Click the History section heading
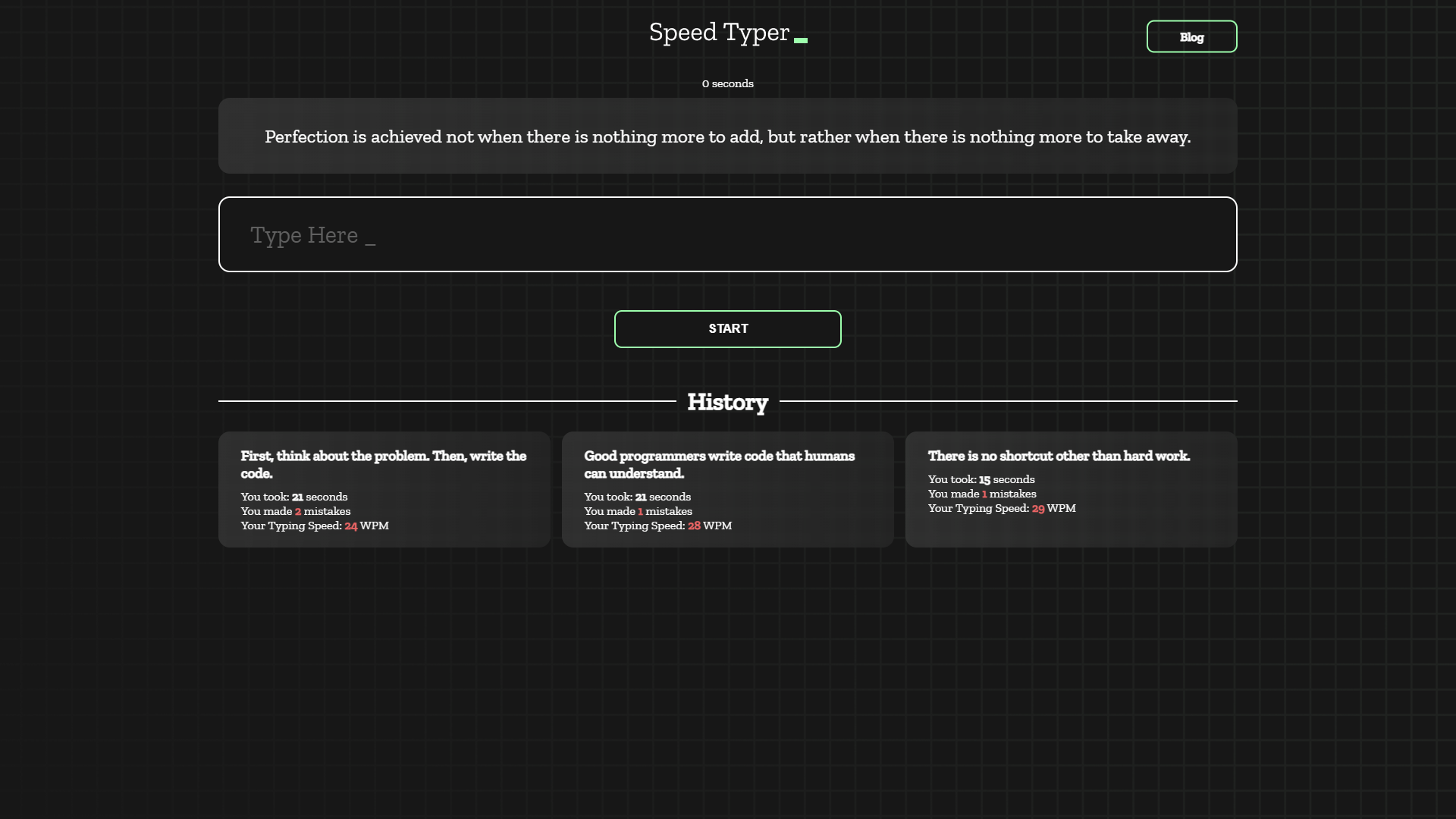The image size is (1456, 819). [727, 402]
